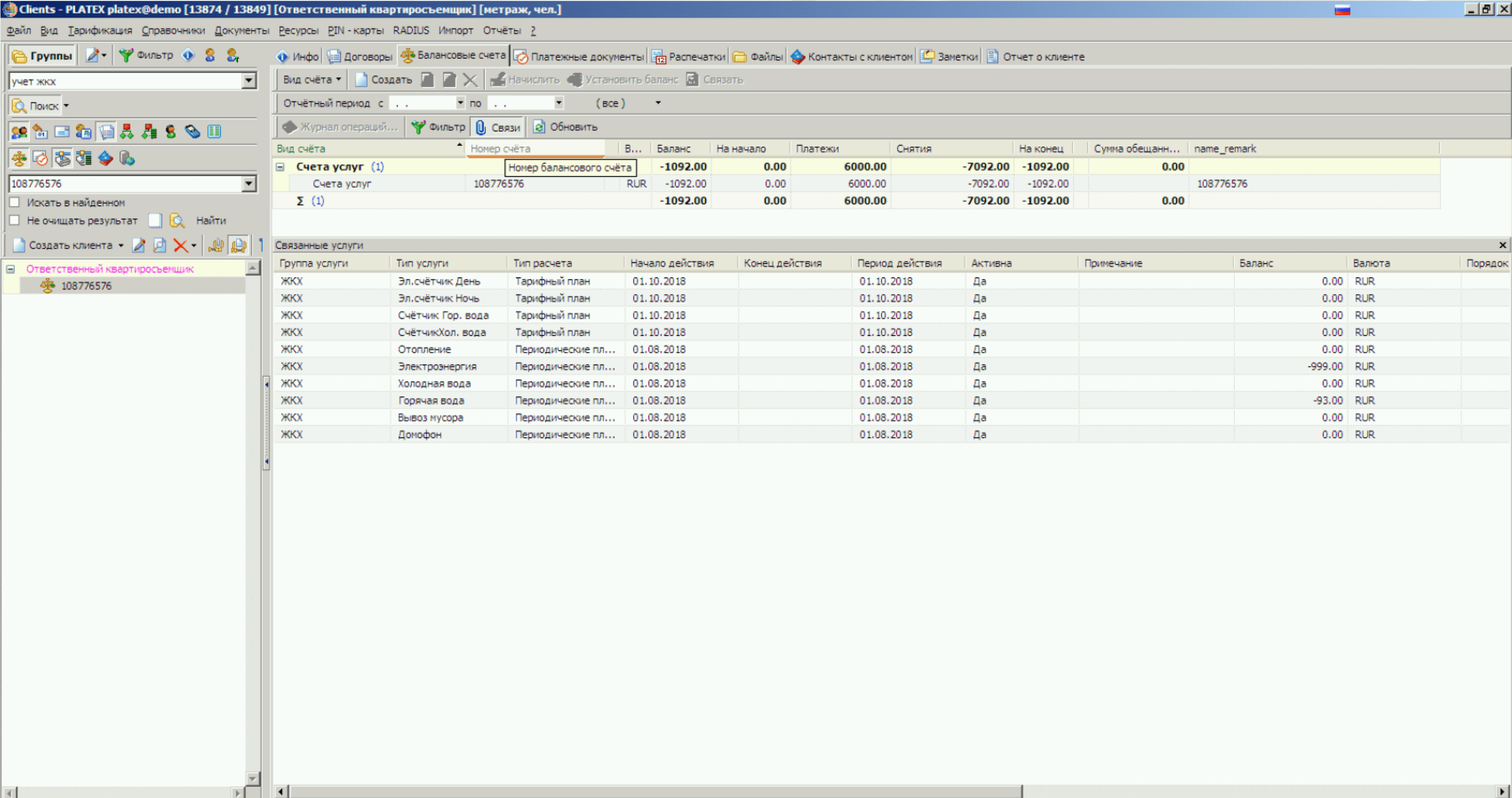Click the payment document checkmark icon at left
The width and height of the screenshot is (1512, 798).
[x=40, y=158]
